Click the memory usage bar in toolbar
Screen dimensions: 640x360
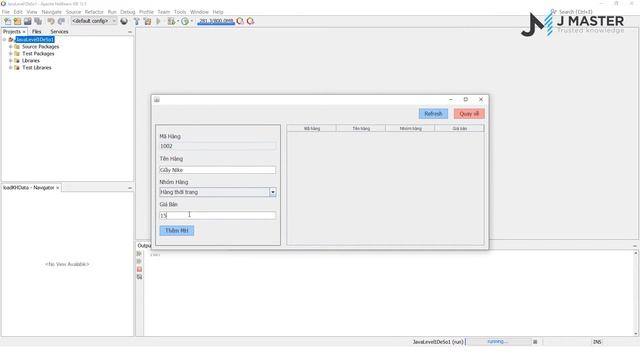[x=216, y=21]
